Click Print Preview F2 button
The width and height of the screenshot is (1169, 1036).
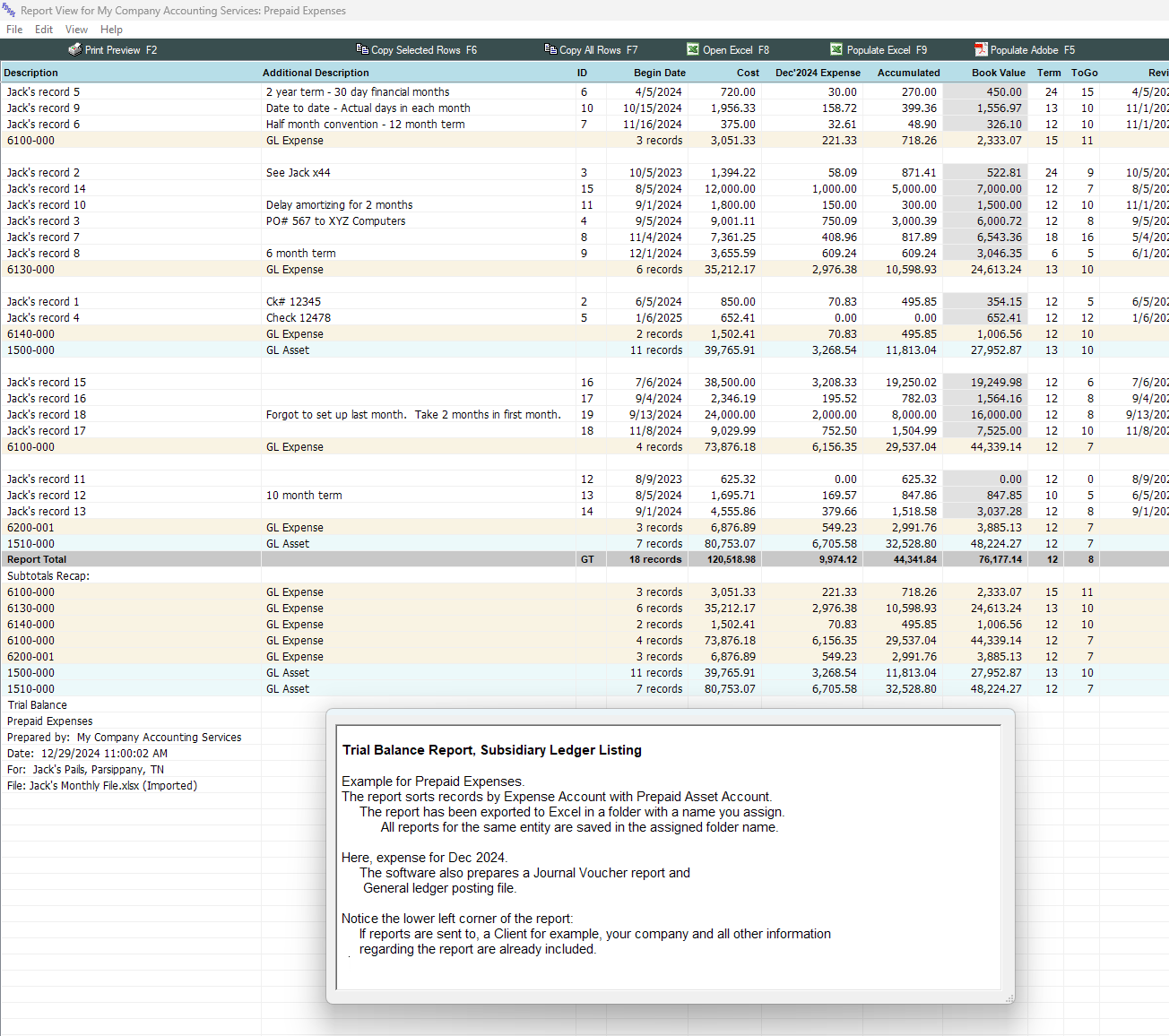pyautogui.click(x=113, y=50)
